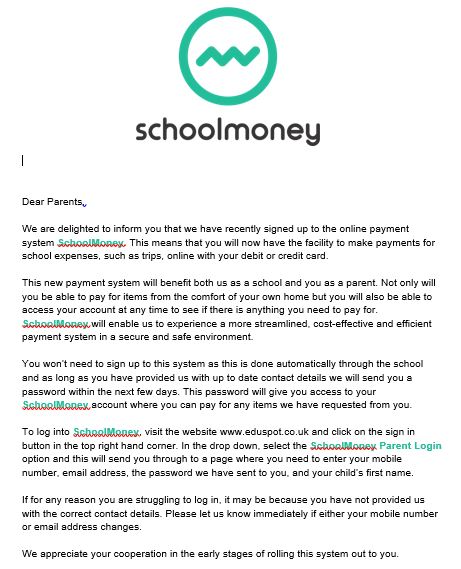Click the www.eduspot.co.uk website address
461x569 pixels.
(x=264, y=432)
